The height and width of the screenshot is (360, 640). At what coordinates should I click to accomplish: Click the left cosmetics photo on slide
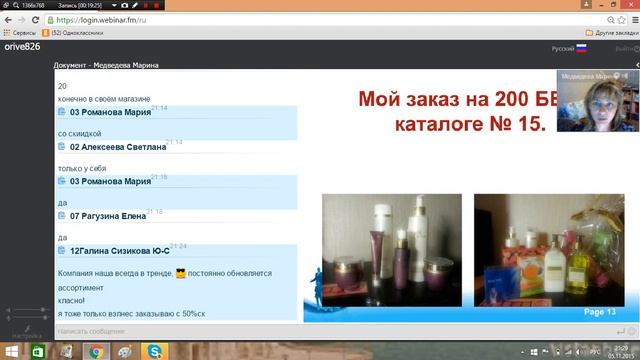coord(392,250)
